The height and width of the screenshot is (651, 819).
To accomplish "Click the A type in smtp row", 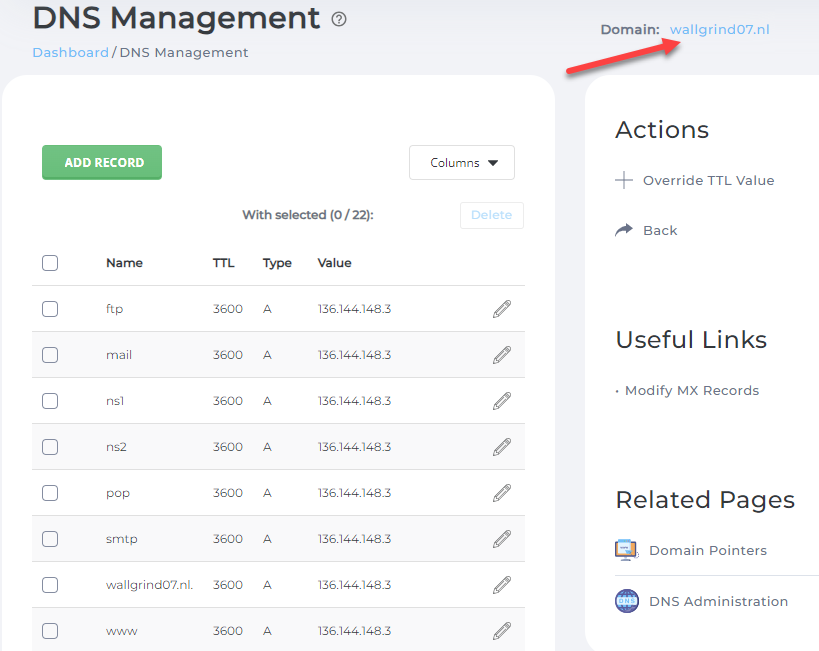I will [267, 539].
